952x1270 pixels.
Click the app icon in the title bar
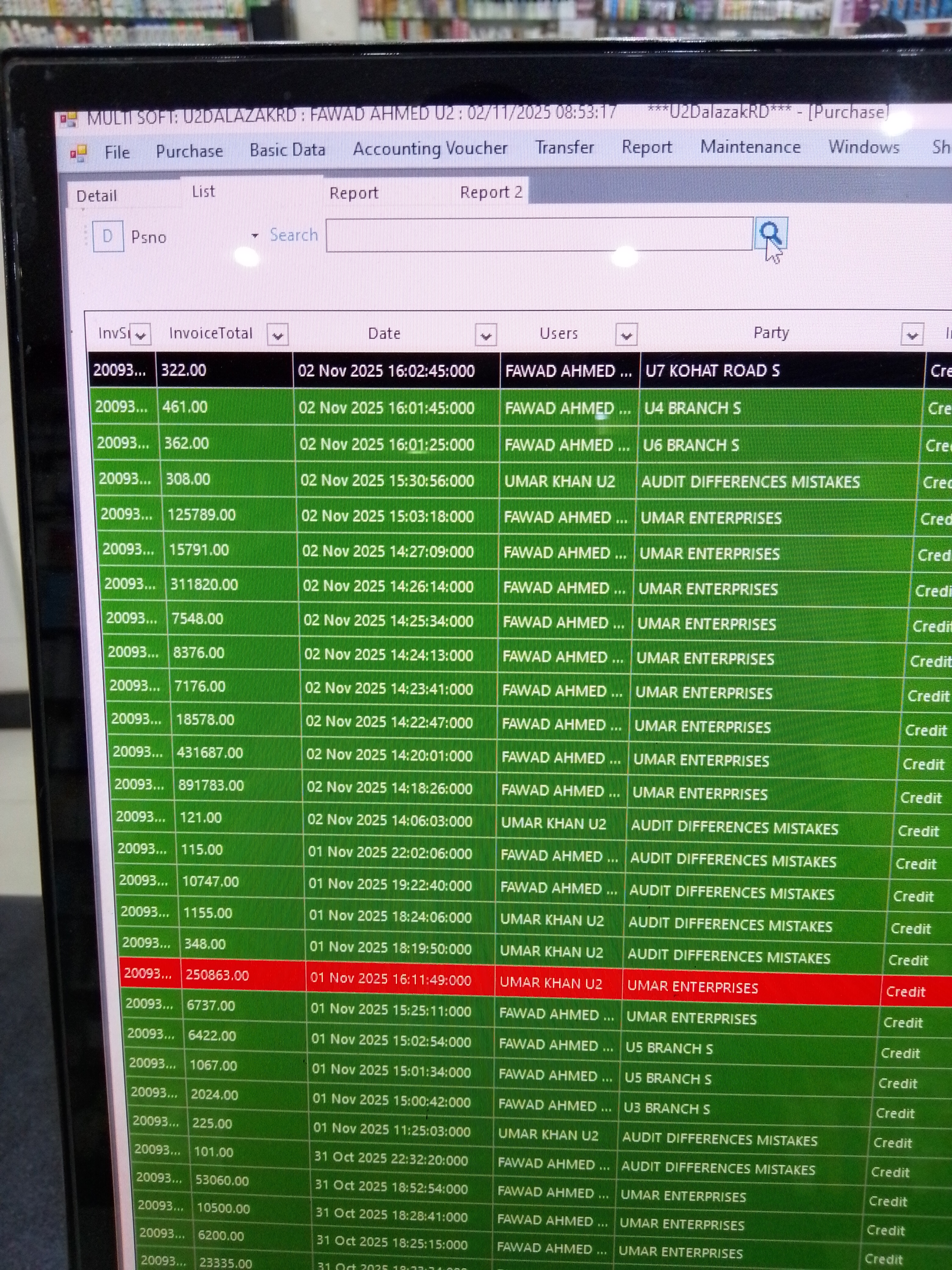(69, 119)
